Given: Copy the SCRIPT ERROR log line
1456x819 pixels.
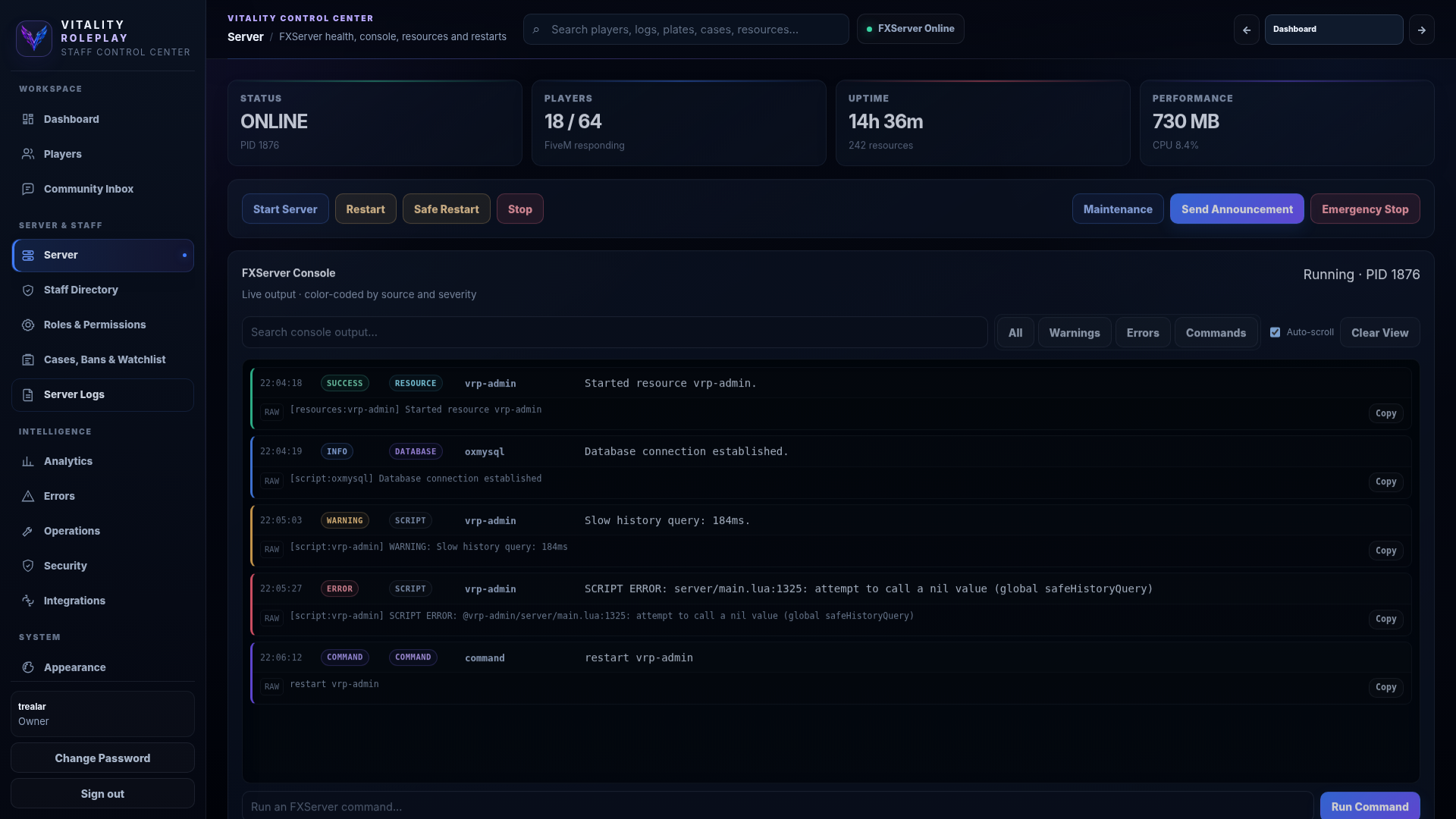Looking at the screenshot, I should [1385, 620].
